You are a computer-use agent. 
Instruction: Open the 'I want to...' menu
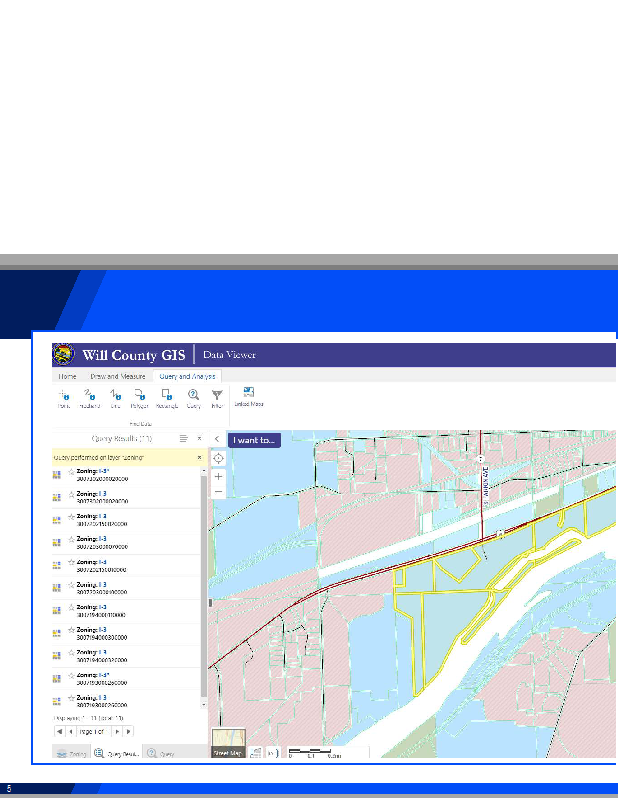(254, 439)
